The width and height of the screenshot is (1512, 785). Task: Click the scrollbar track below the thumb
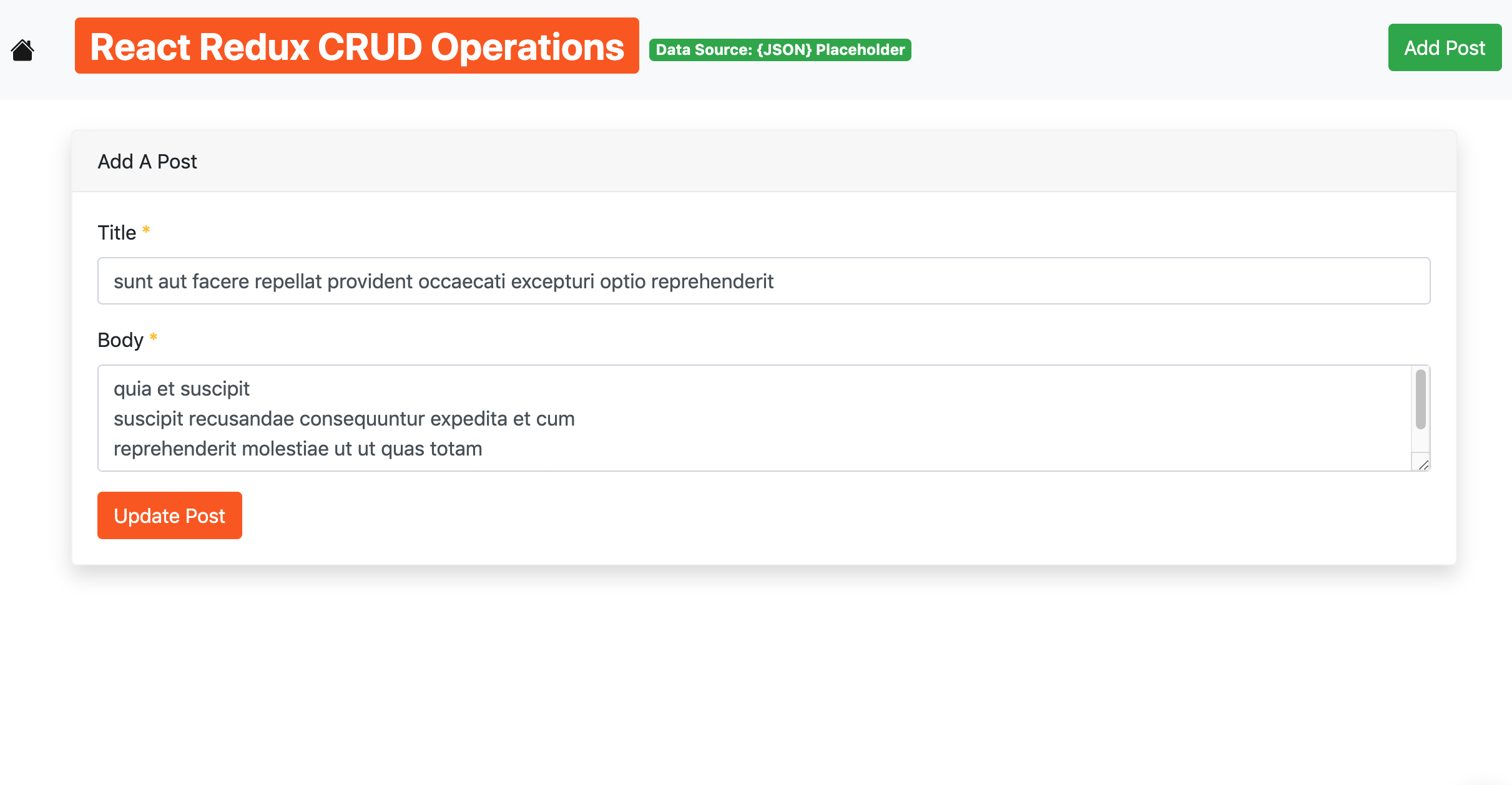[1420, 442]
